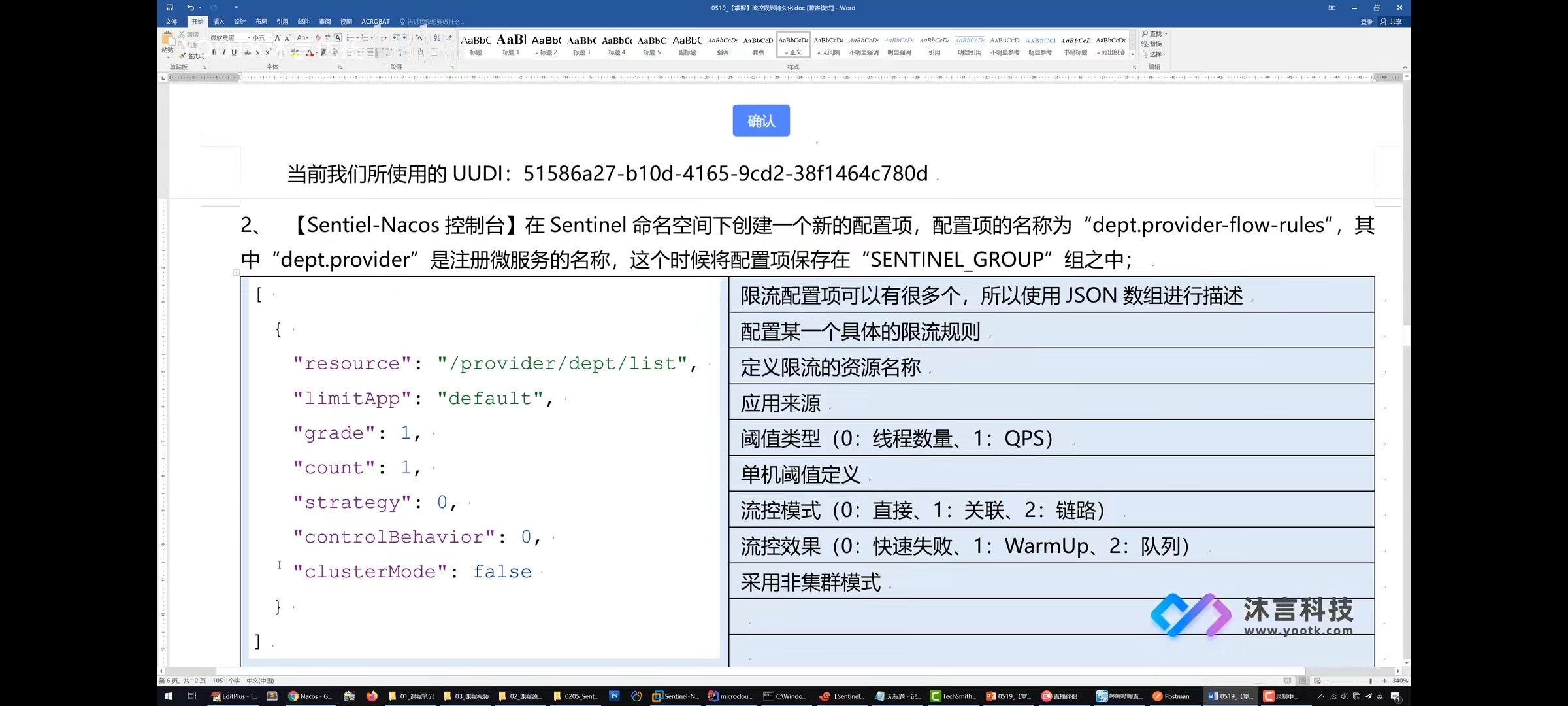
Task: Apply the 标题 2 heading style
Action: (546, 44)
